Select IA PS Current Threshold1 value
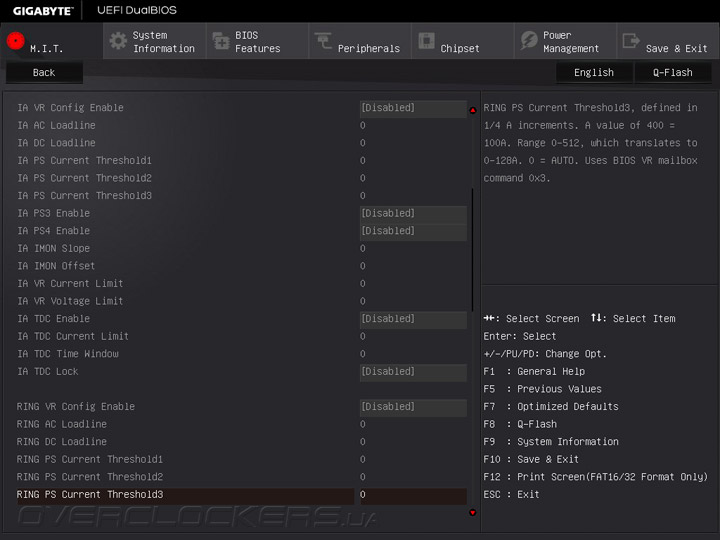Image resolution: width=720 pixels, height=540 pixels. tap(363, 161)
